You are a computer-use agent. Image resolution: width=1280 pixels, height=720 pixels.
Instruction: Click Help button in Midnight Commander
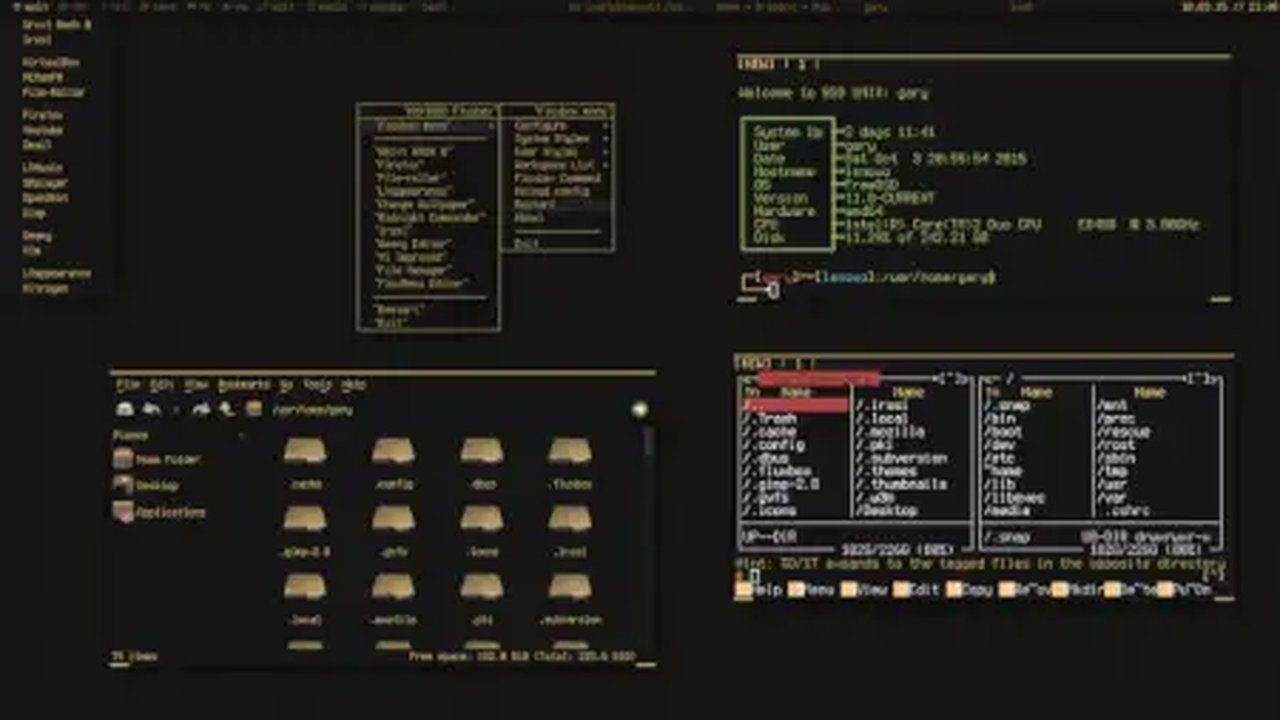(x=760, y=590)
